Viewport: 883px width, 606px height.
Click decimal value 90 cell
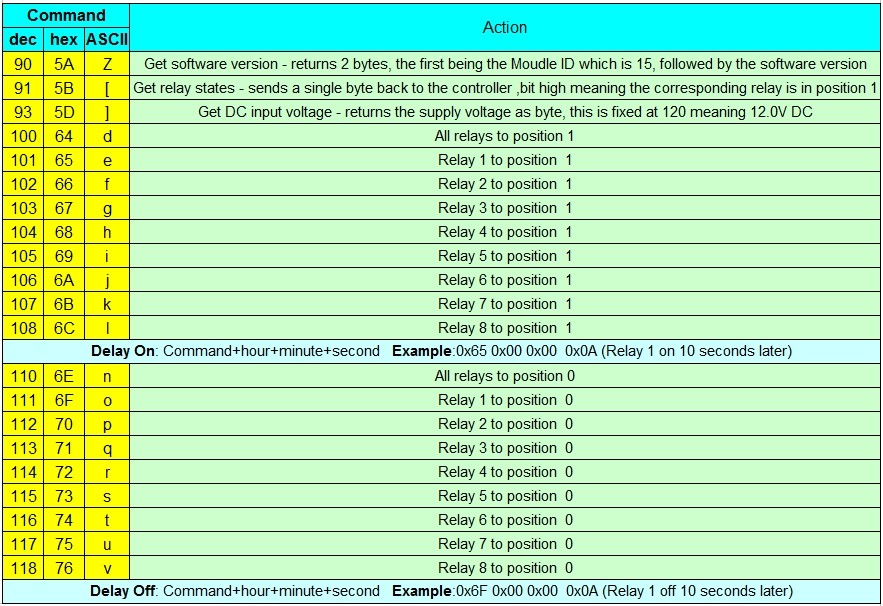pyautogui.click(x=23, y=64)
